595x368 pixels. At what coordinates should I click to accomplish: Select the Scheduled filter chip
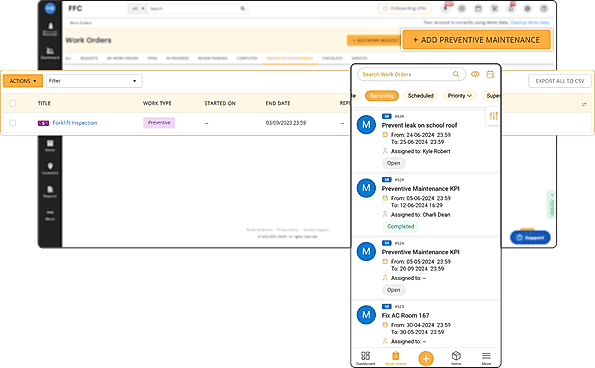420,96
